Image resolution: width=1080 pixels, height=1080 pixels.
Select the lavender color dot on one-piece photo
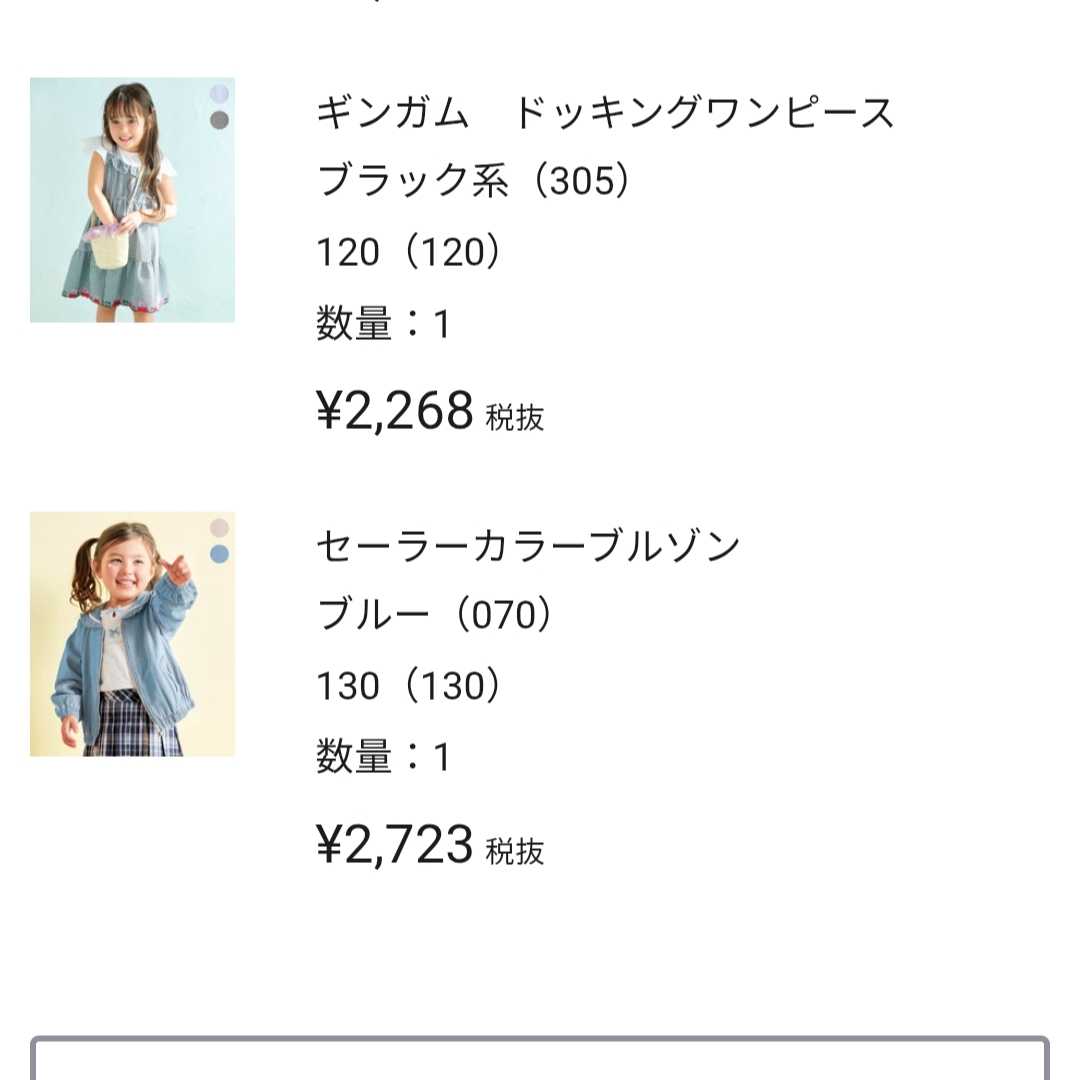click(219, 93)
